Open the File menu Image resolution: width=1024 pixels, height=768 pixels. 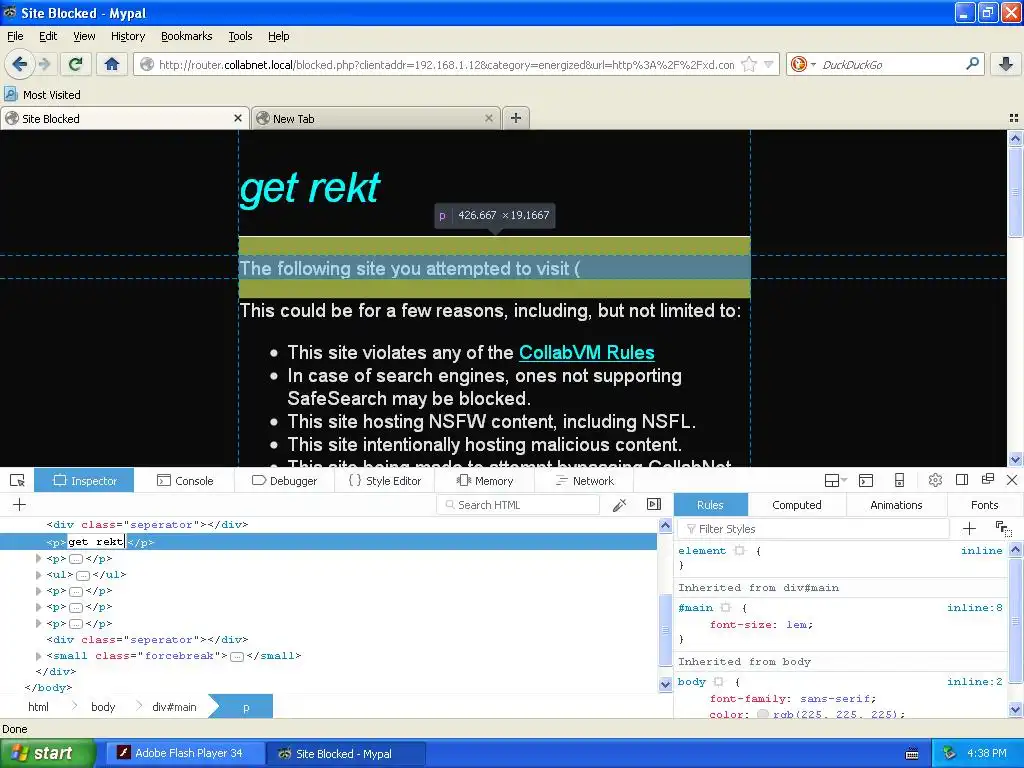15,36
